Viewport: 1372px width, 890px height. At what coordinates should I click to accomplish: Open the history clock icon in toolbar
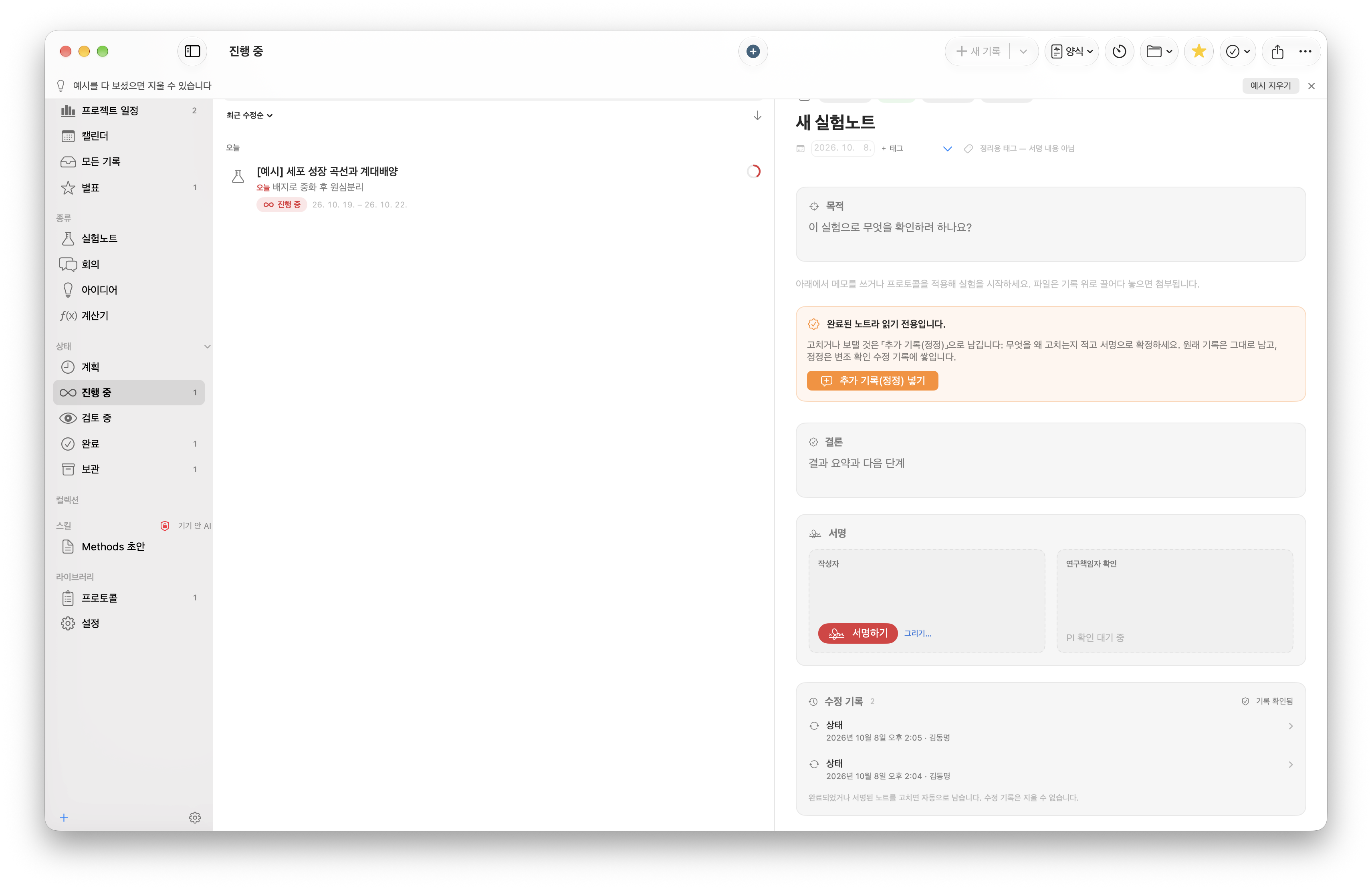point(1119,51)
